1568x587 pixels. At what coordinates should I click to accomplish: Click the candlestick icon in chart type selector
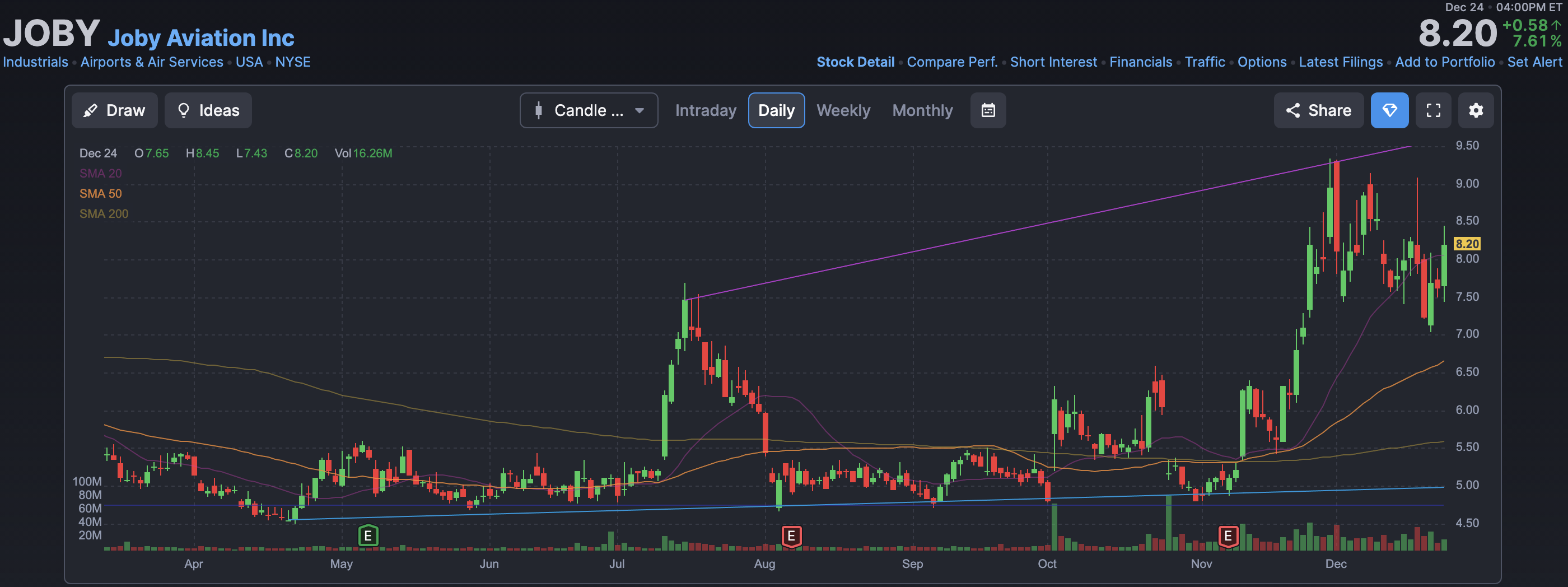[538, 110]
